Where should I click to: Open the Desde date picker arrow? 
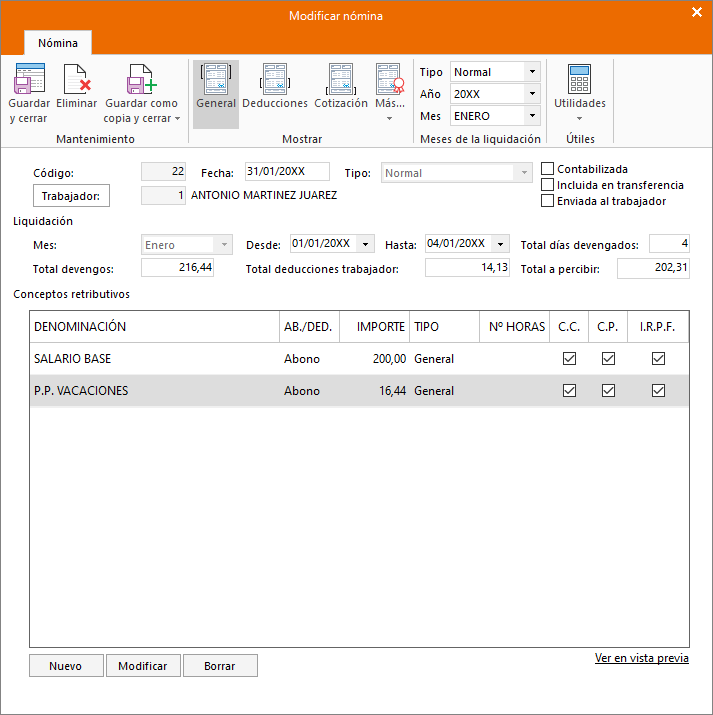pyautogui.click(x=365, y=244)
